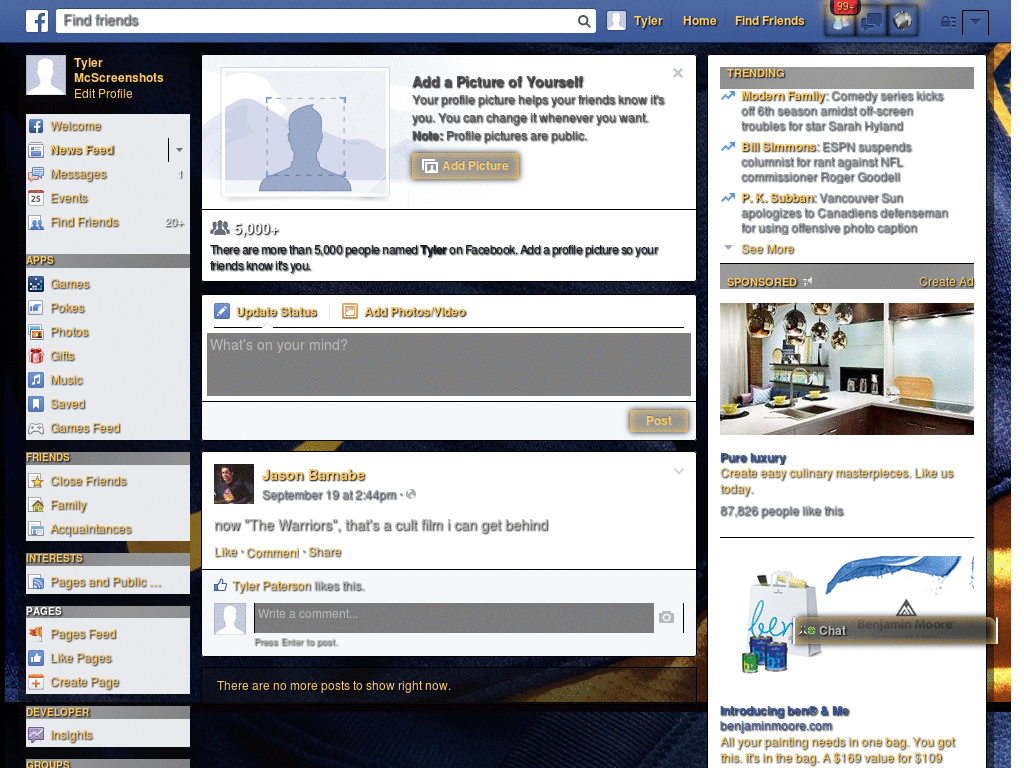Click Edit Profile link
The image size is (1024, 768).
[103, 94]
